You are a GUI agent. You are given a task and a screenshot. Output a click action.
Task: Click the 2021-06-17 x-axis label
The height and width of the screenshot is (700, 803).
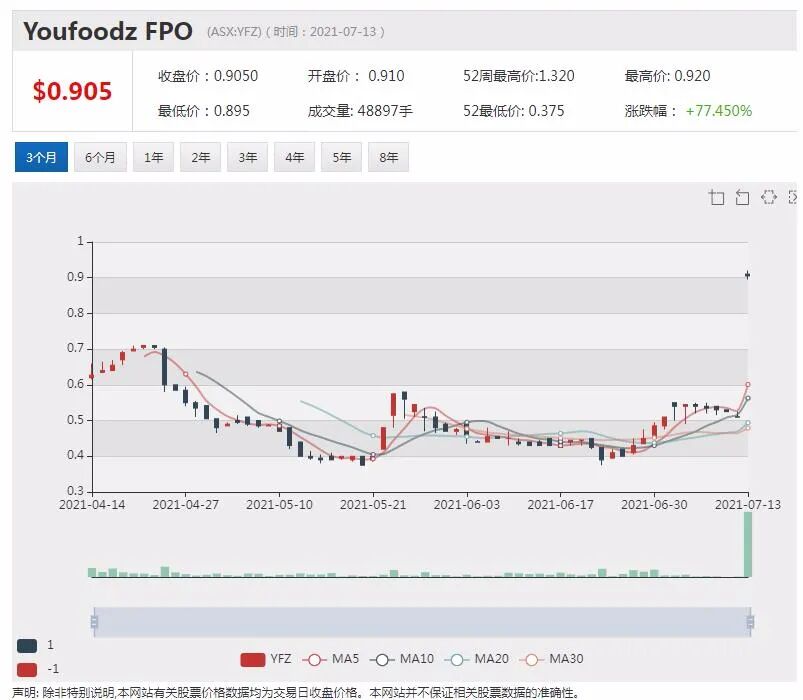pos(560,505)
